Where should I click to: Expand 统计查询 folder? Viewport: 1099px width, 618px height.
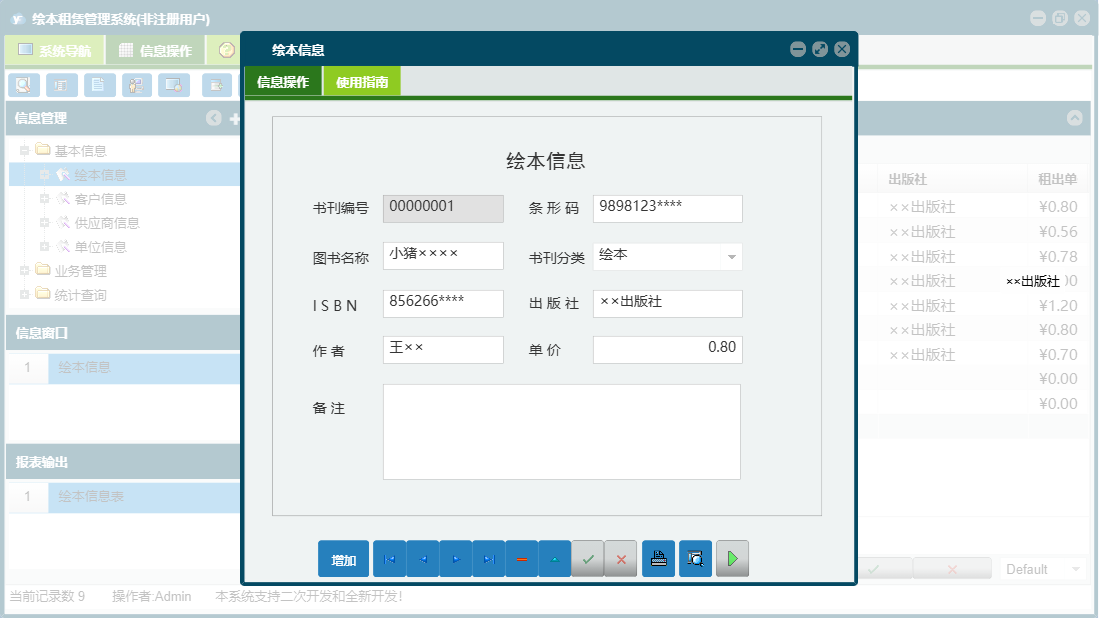click(x=24, y=294)
